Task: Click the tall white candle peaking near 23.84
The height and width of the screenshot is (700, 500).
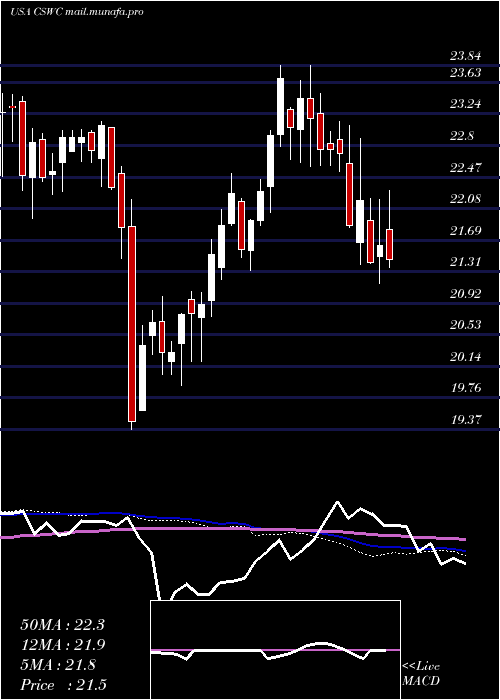Action: coord(280,106)
